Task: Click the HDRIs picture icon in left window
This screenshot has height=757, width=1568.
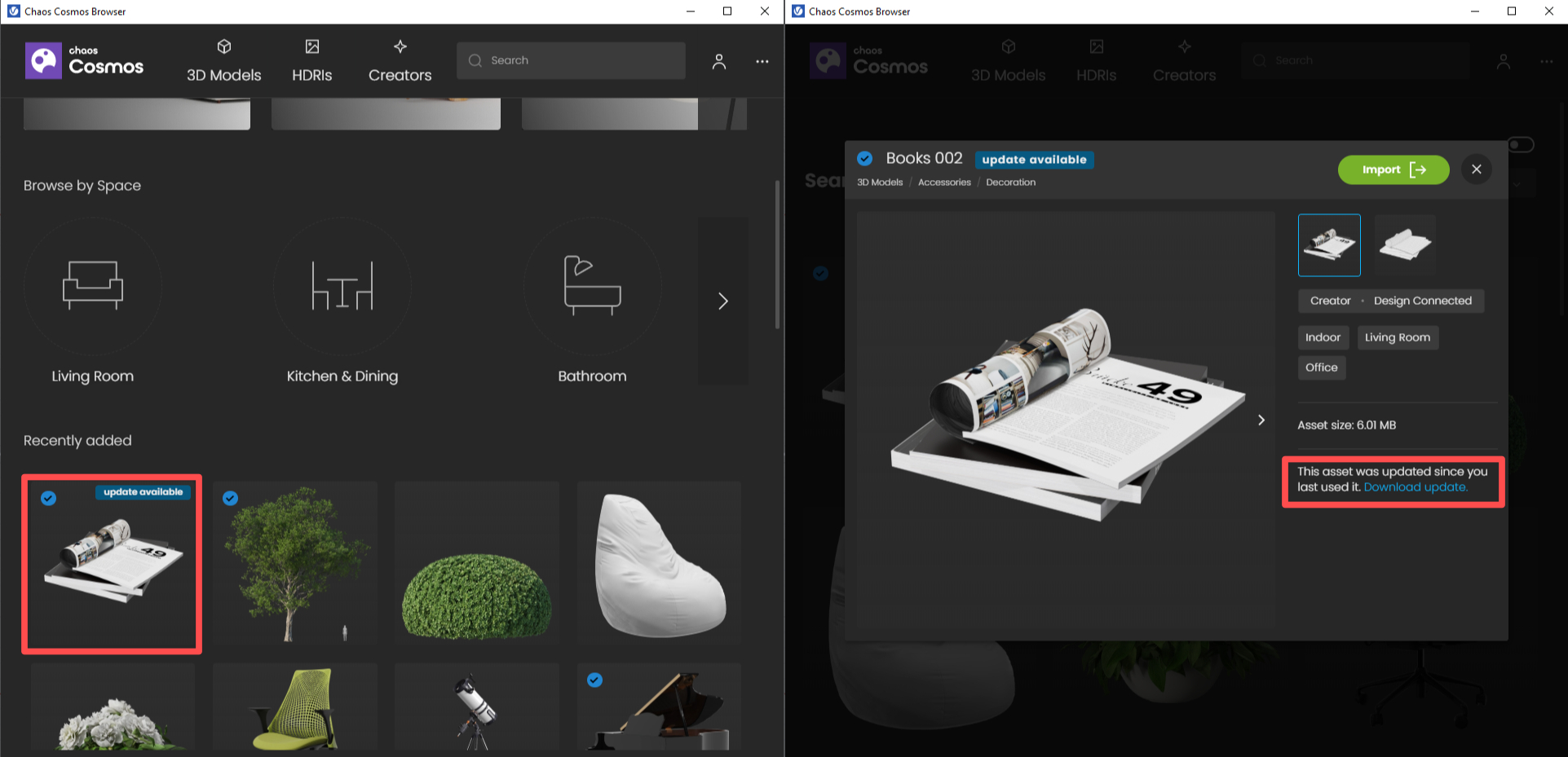Action: (311, 47)
